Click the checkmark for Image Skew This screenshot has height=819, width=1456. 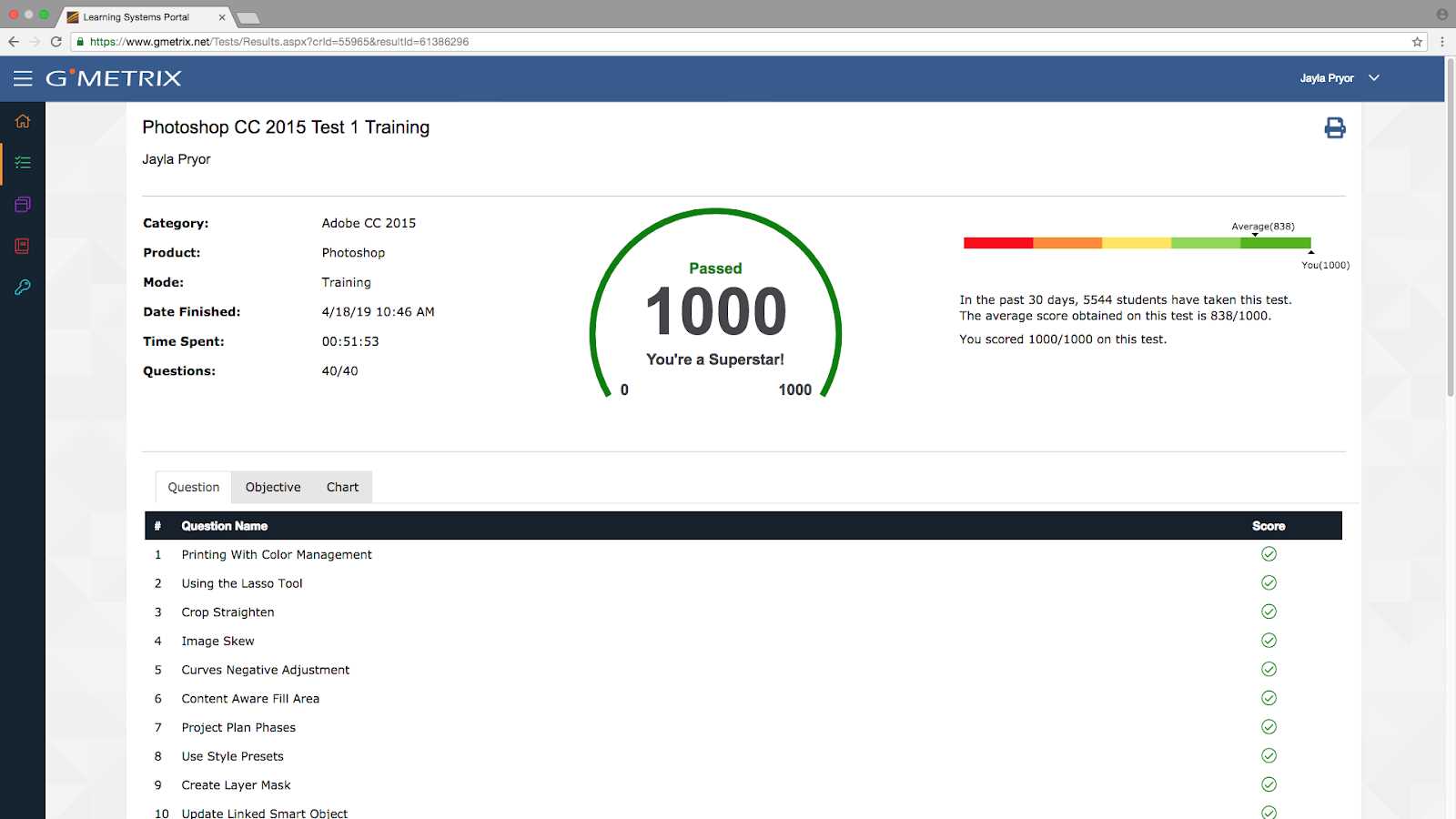(1269, 641)
